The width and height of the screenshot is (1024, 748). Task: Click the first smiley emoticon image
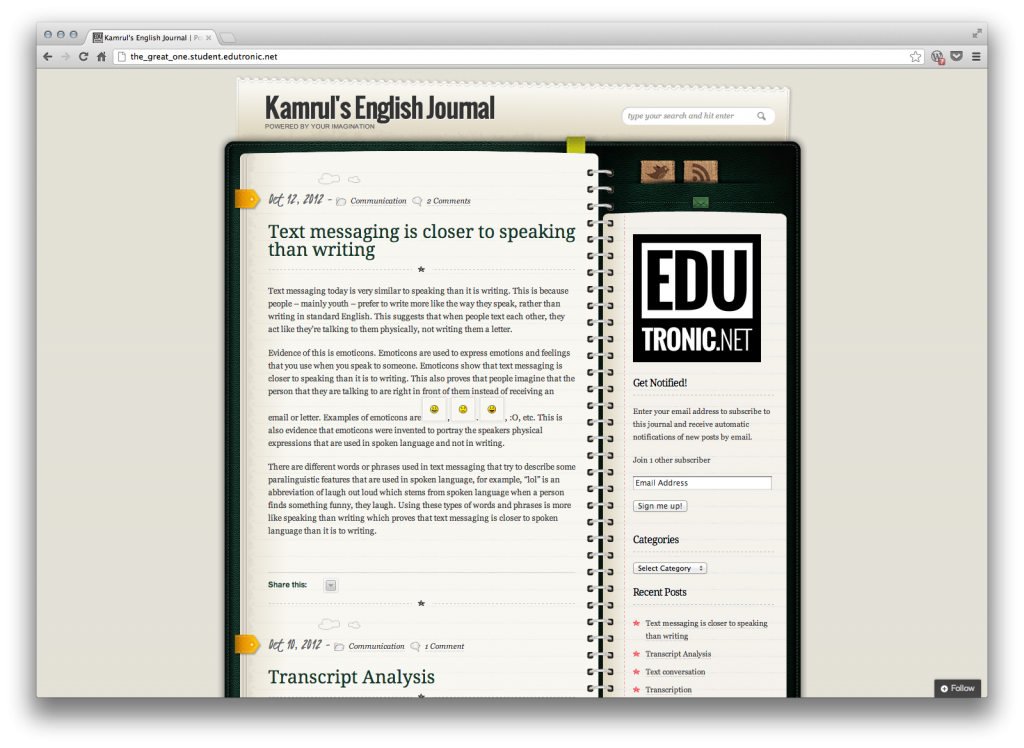[434, 410]
